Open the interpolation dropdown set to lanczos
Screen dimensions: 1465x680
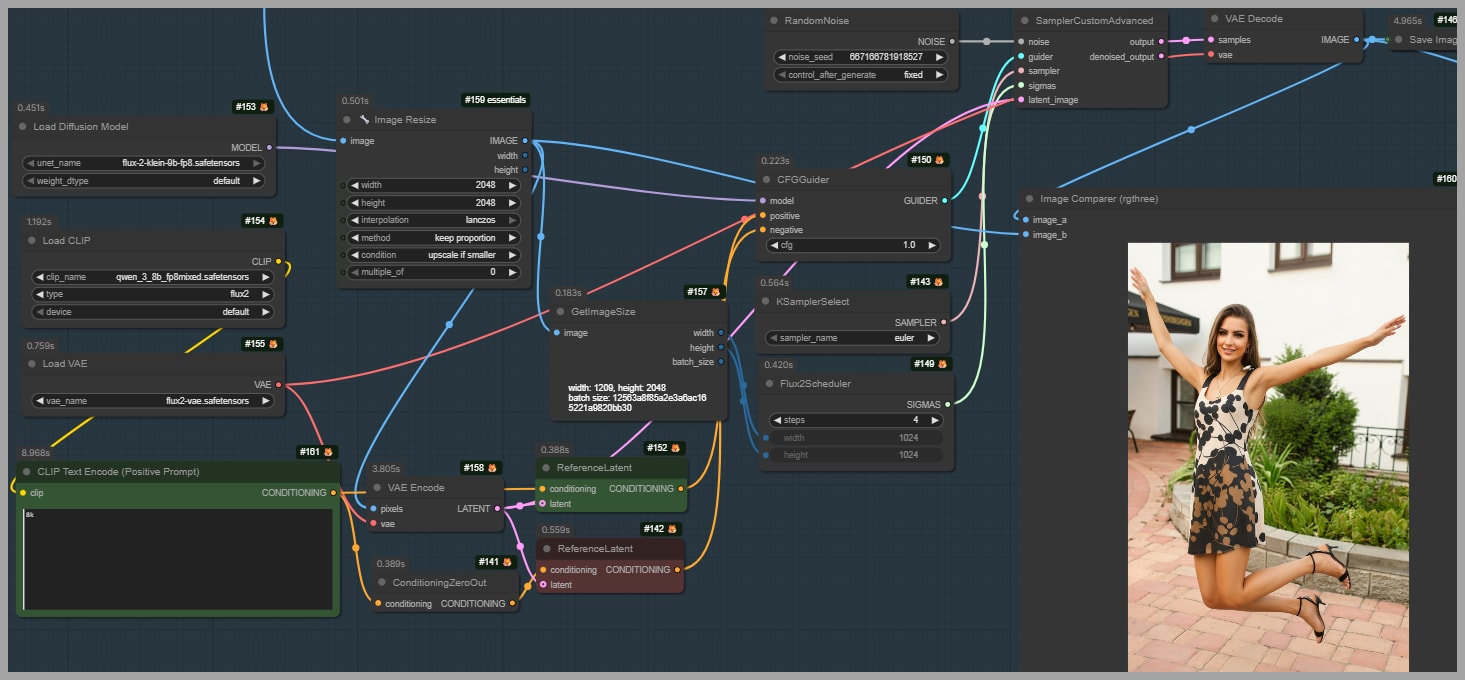[x=431, y=220]
